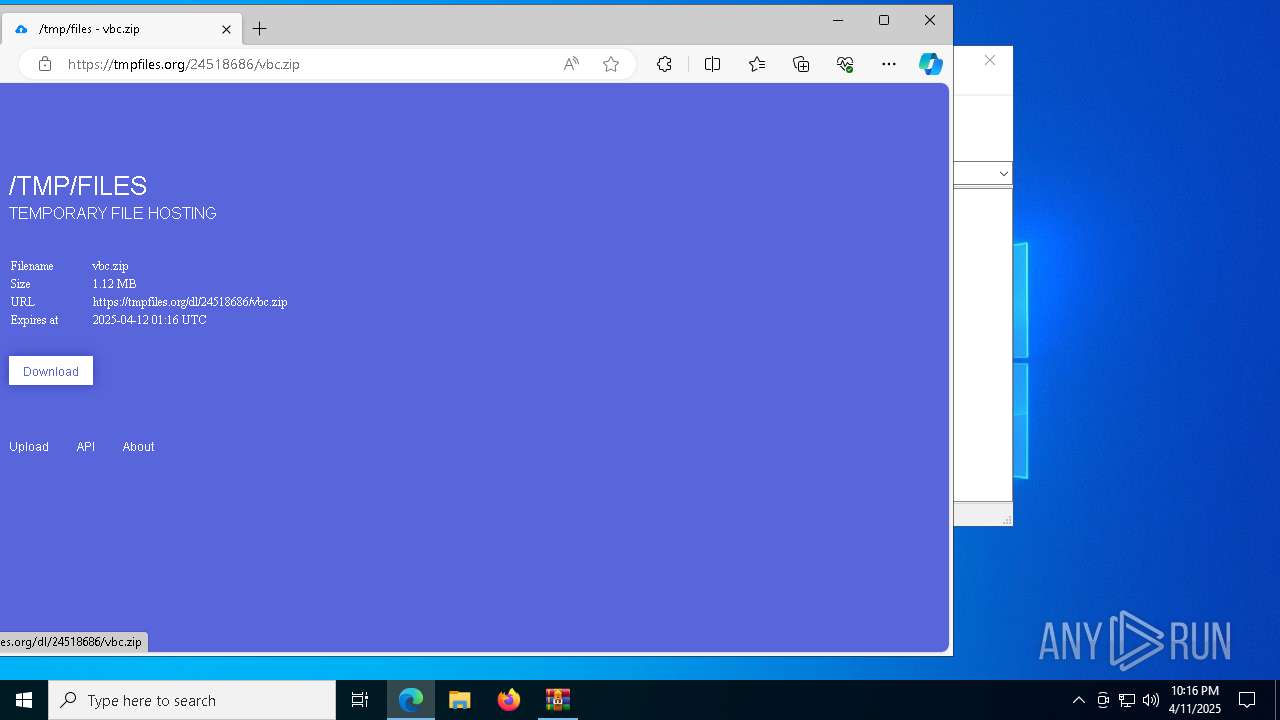This screenshot has width=1280, height=720.
Task: Show hidden system tray icons
Action: 1078,700
